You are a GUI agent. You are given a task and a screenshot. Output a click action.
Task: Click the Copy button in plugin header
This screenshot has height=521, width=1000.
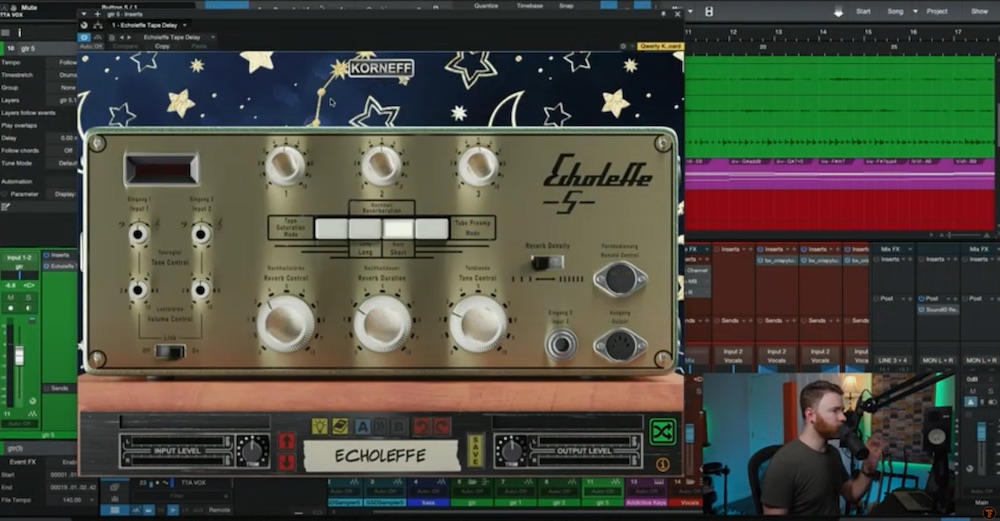click(x=162, y=46)
